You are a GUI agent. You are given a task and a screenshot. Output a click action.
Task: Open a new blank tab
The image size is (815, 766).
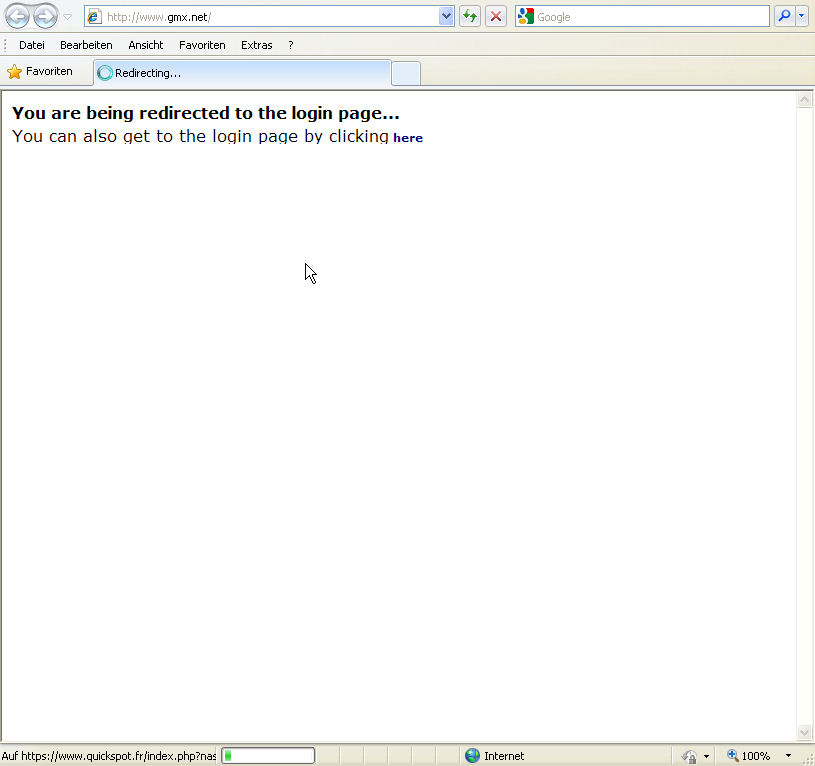406,73
